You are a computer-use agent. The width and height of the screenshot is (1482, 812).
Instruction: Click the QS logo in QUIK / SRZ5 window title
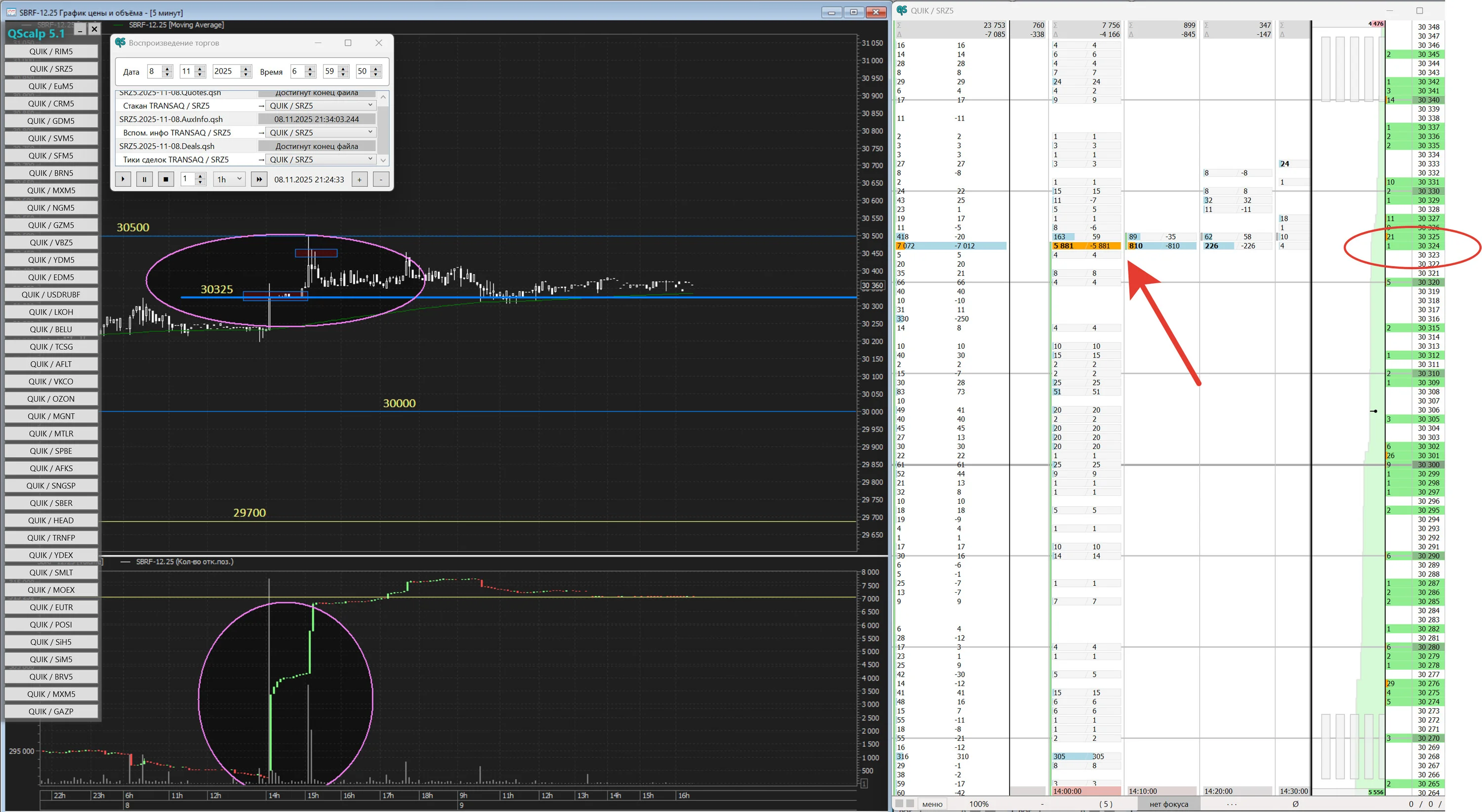pyautogui.click(x=902, y=10)
